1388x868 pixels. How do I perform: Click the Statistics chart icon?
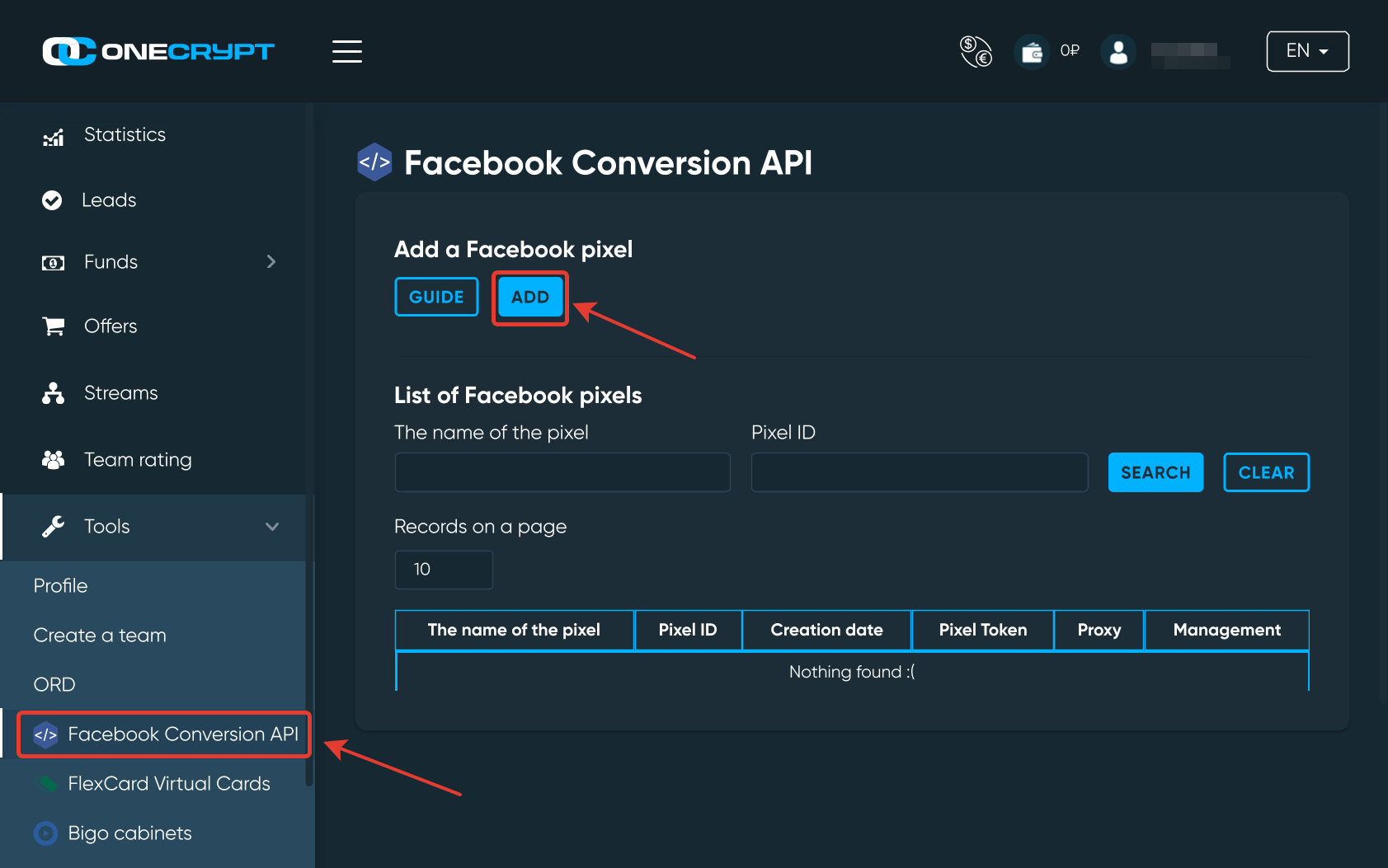click(53, 137)
